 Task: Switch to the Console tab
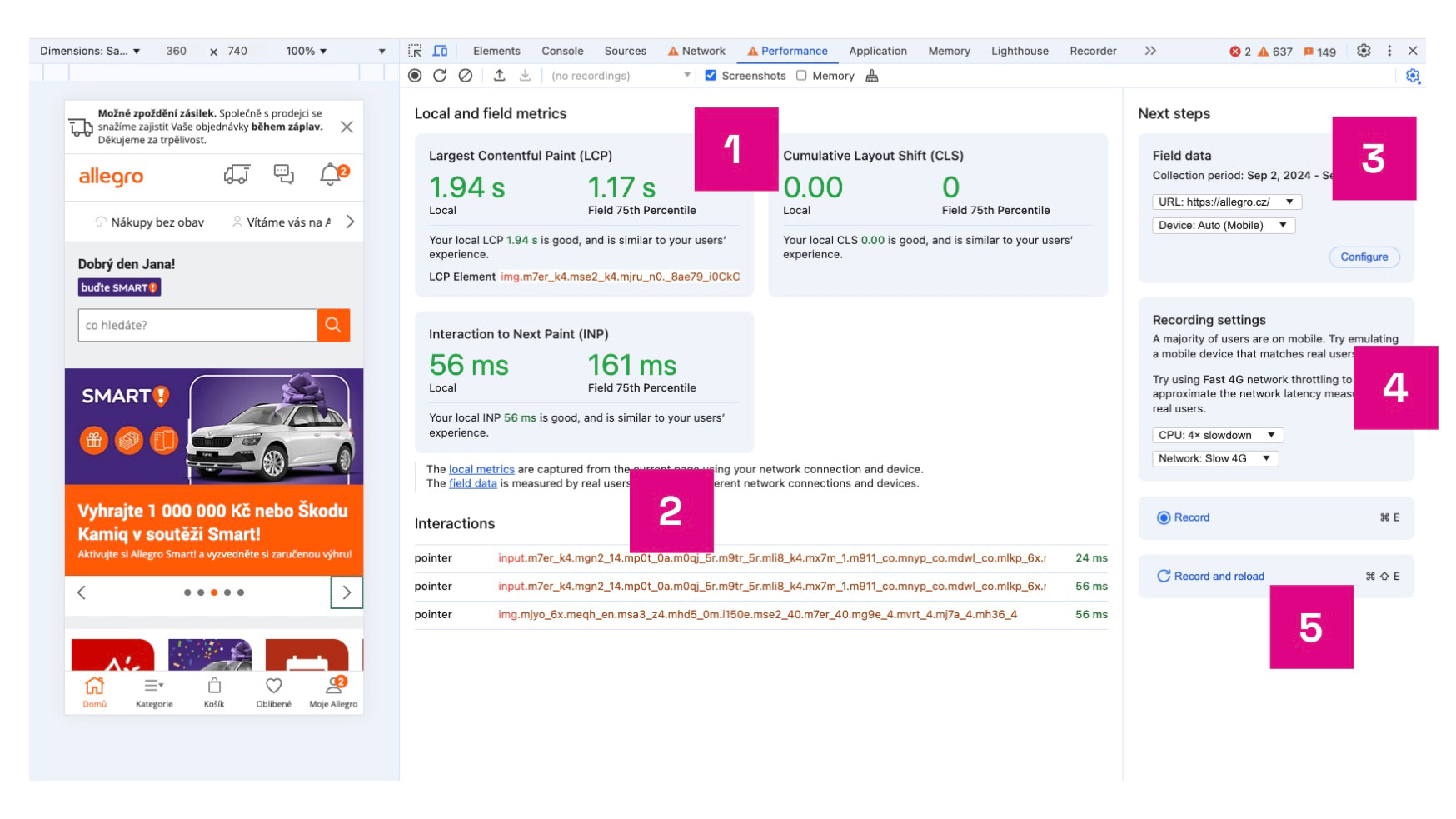click(562, 51)
